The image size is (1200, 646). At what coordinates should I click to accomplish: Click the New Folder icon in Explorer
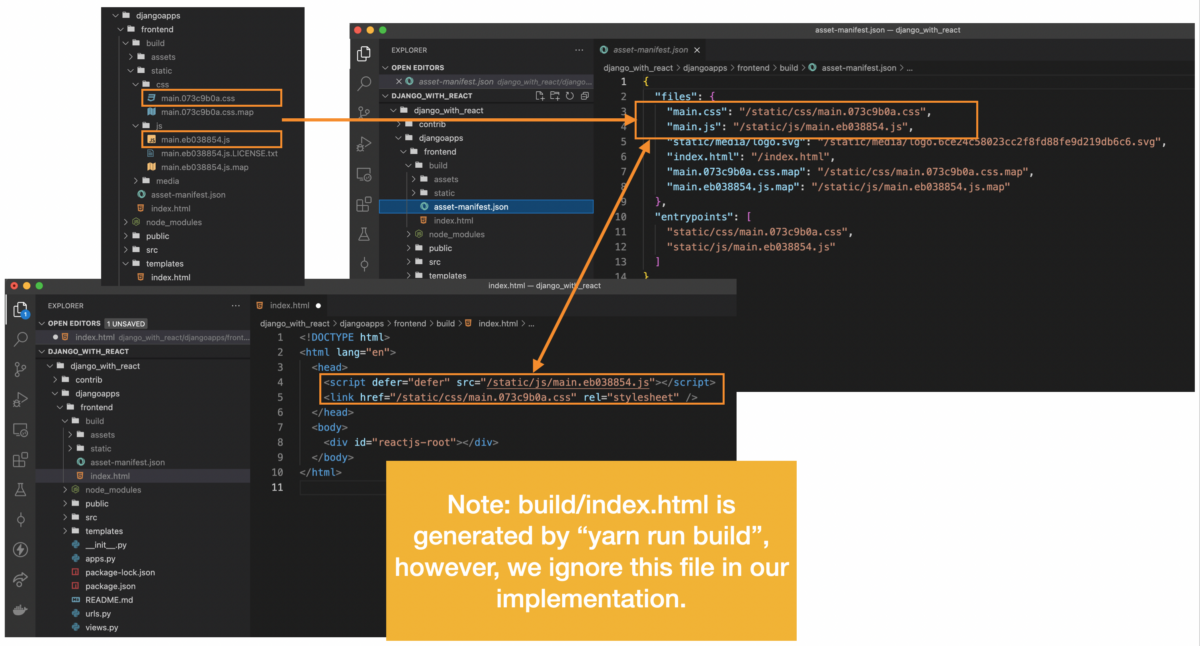pos(555,96)
